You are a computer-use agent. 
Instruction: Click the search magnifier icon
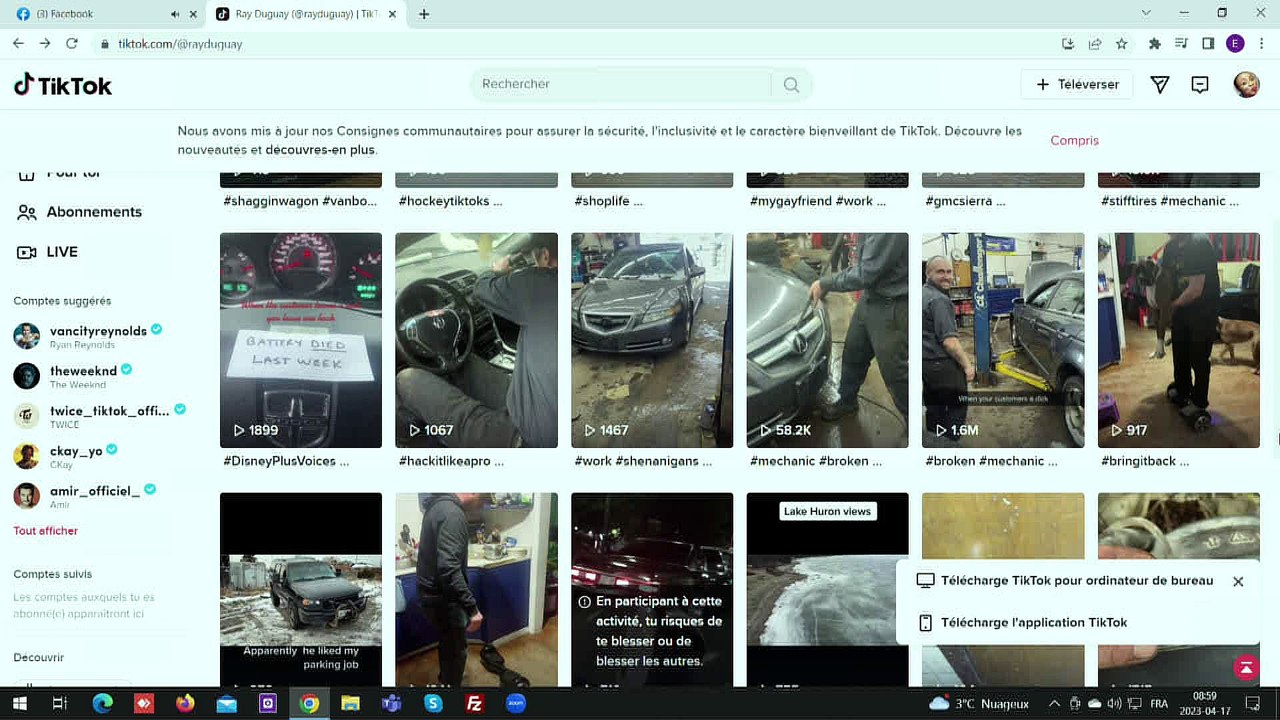point(791,85)
